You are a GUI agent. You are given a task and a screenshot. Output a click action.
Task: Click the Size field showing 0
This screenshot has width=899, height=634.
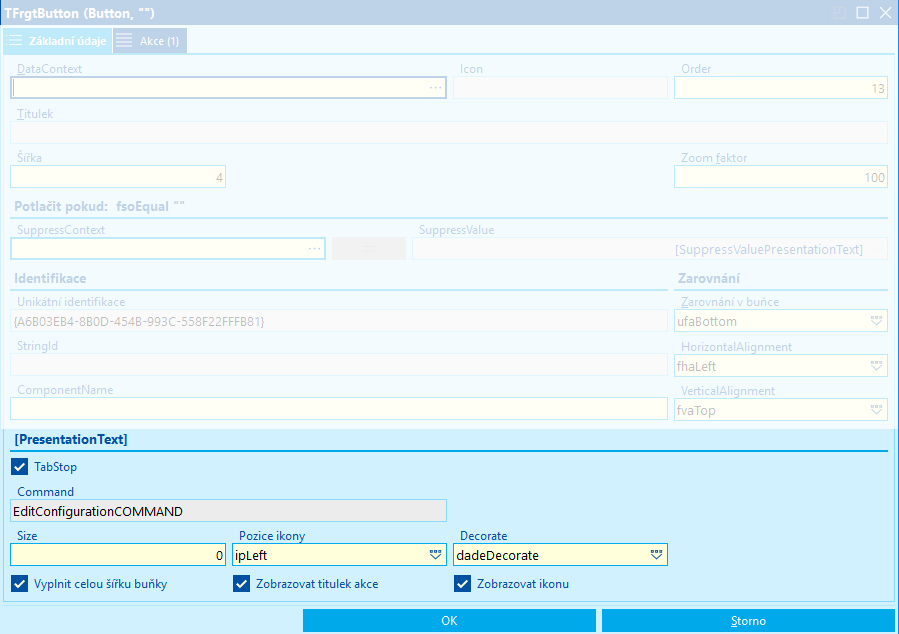pyautogui.click(x=118, y=555)
